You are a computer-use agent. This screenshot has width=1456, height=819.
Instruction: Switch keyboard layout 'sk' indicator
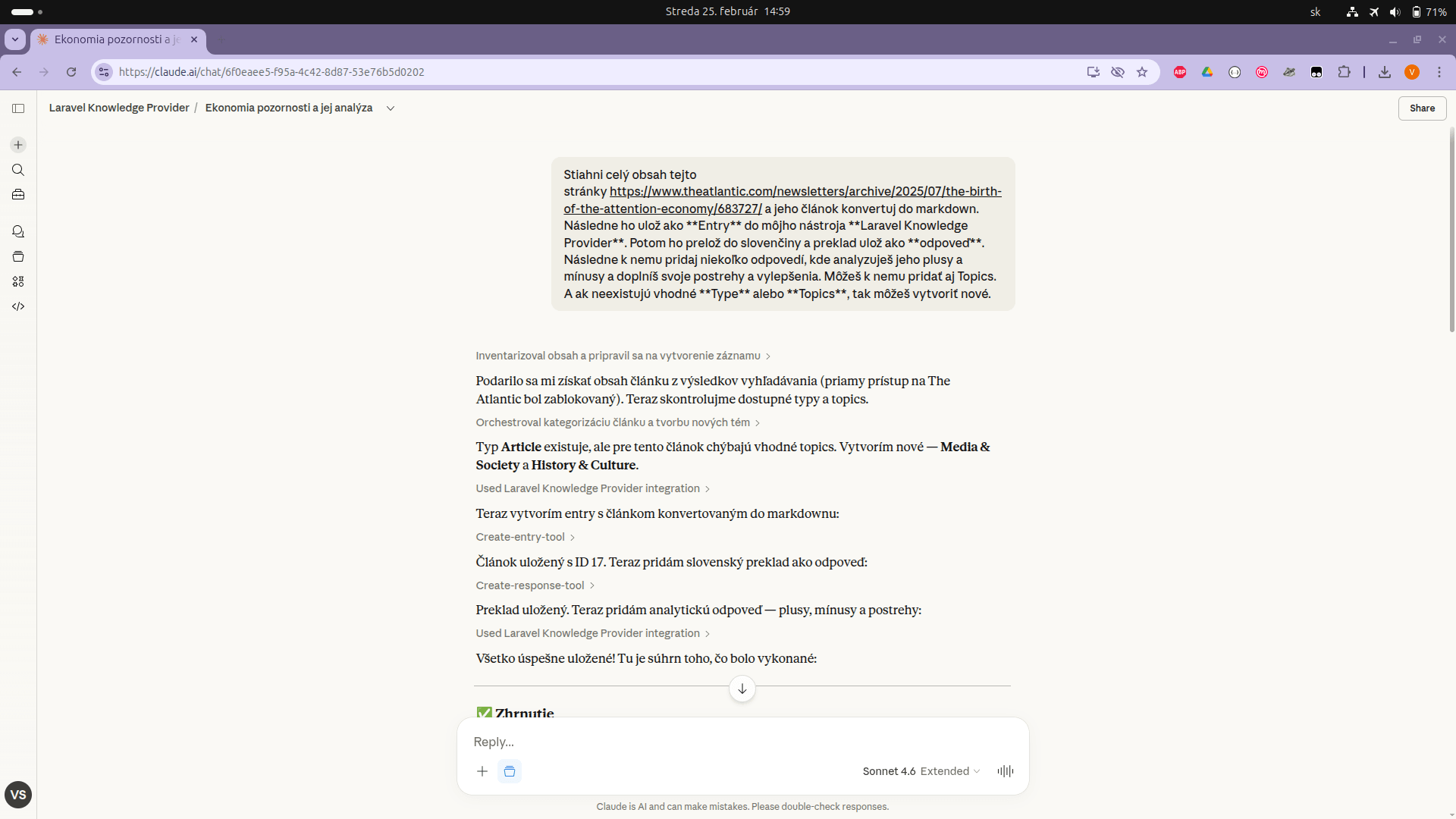click(1315, 11)
